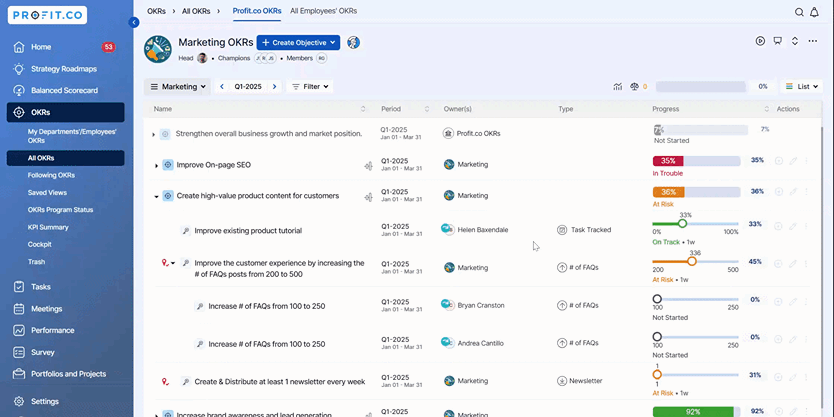Screen dimensions: 834x417
Task: Go to next period after Q1-2025
Action: [x=274, y=87]
